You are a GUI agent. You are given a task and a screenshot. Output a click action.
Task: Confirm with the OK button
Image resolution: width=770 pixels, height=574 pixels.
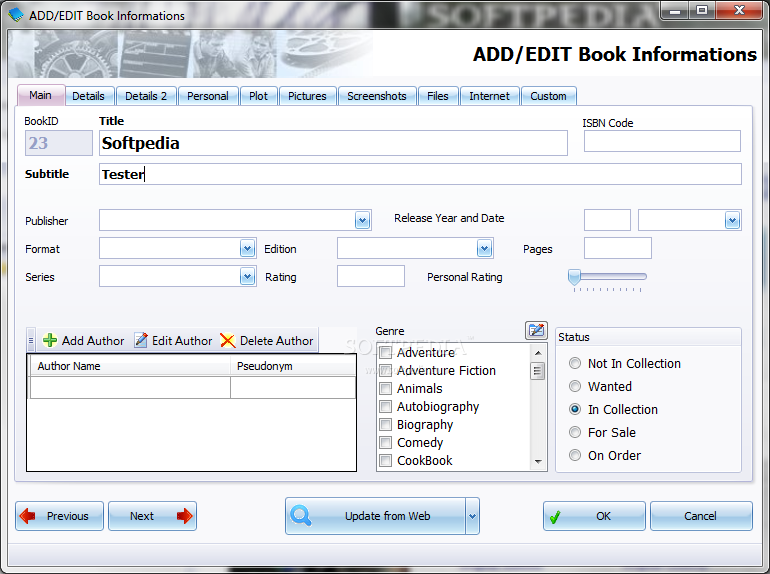pyautogui.click(x=594, y=516)
